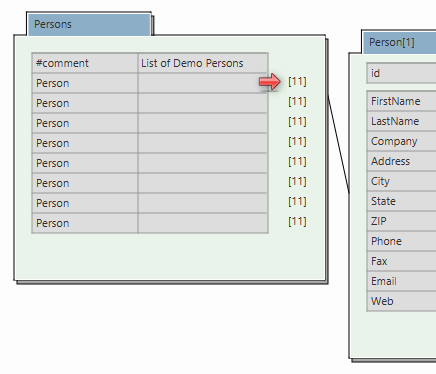This screenshot has width=436, height=374.
Task: Select the Company field row
Action: (x=402, y=141)
